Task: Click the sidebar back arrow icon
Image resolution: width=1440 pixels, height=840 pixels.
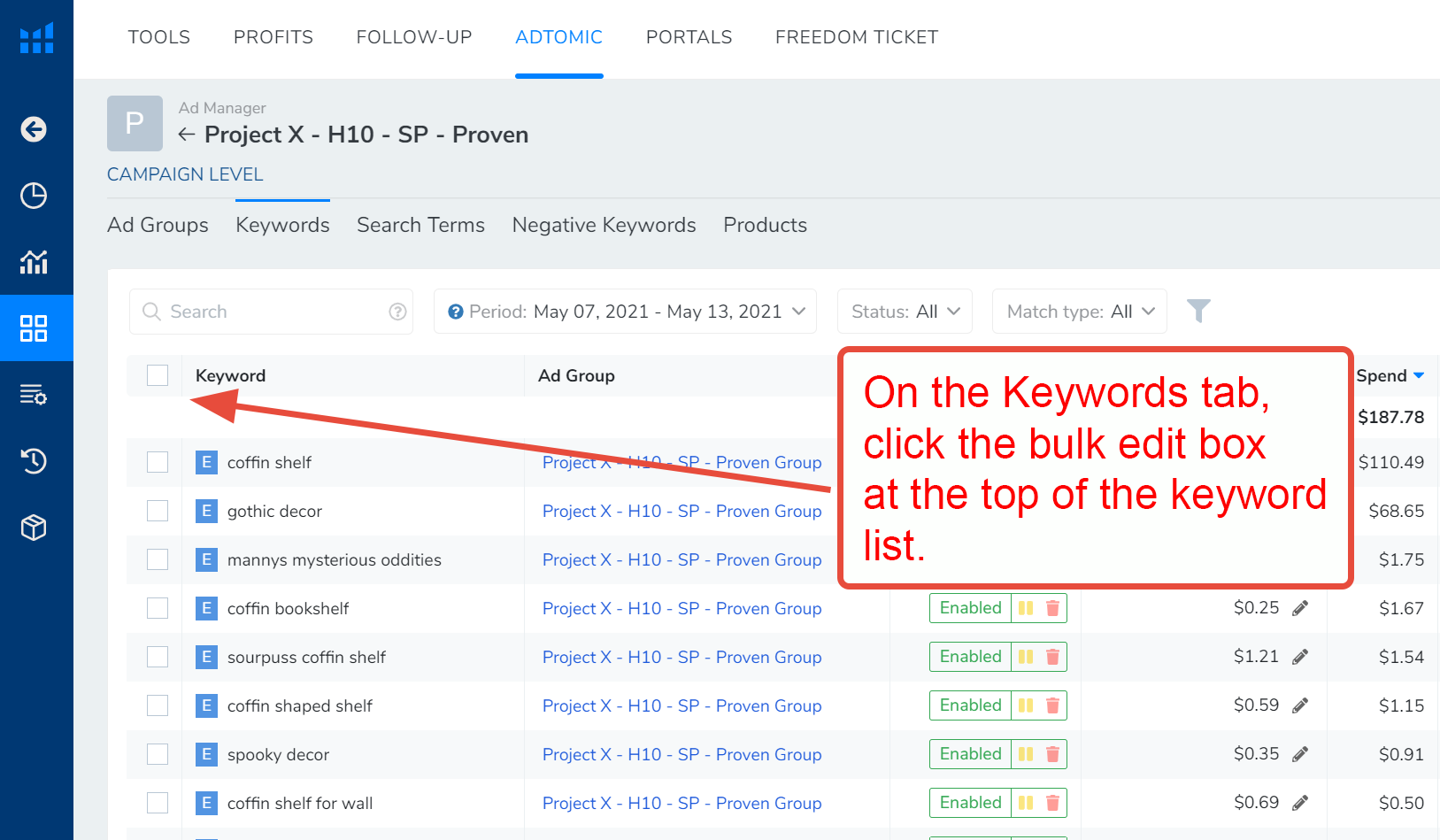Action: click(x=34, y=129)
